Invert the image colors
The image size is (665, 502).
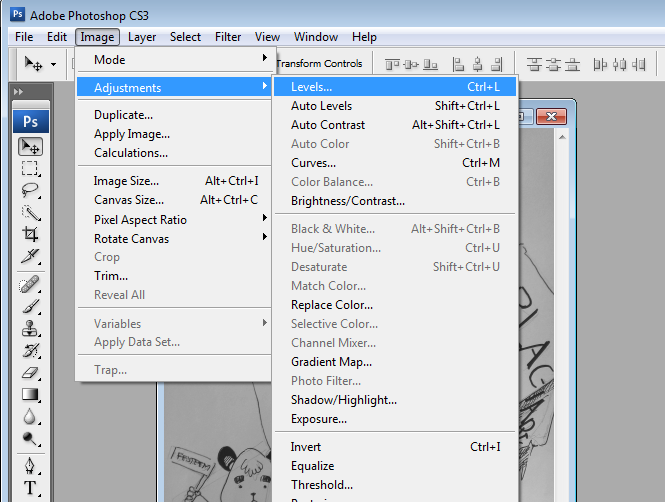[x=395, y=447]
